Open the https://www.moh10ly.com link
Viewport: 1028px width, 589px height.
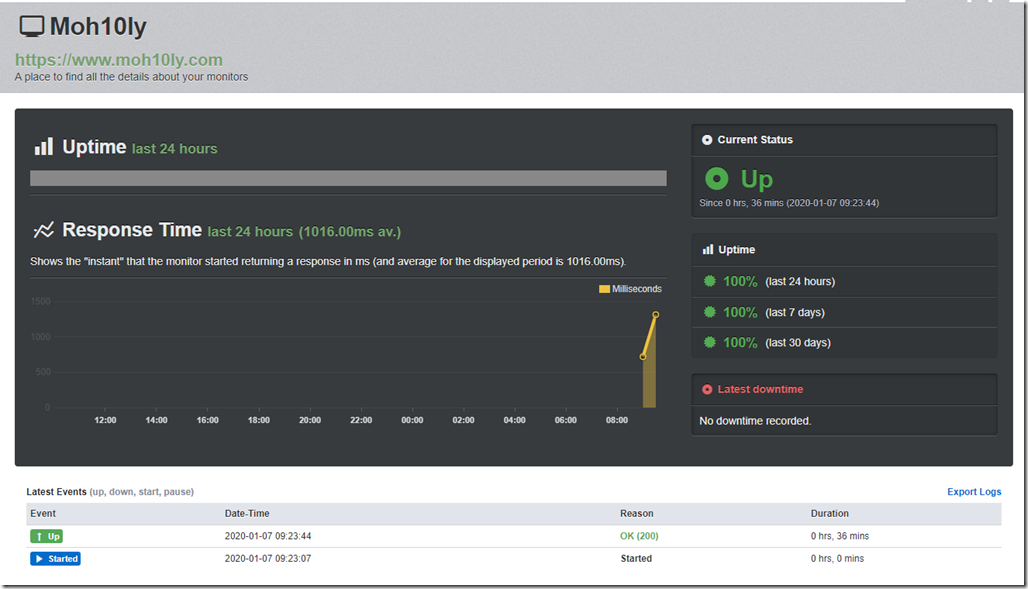(x=118, y=60)
